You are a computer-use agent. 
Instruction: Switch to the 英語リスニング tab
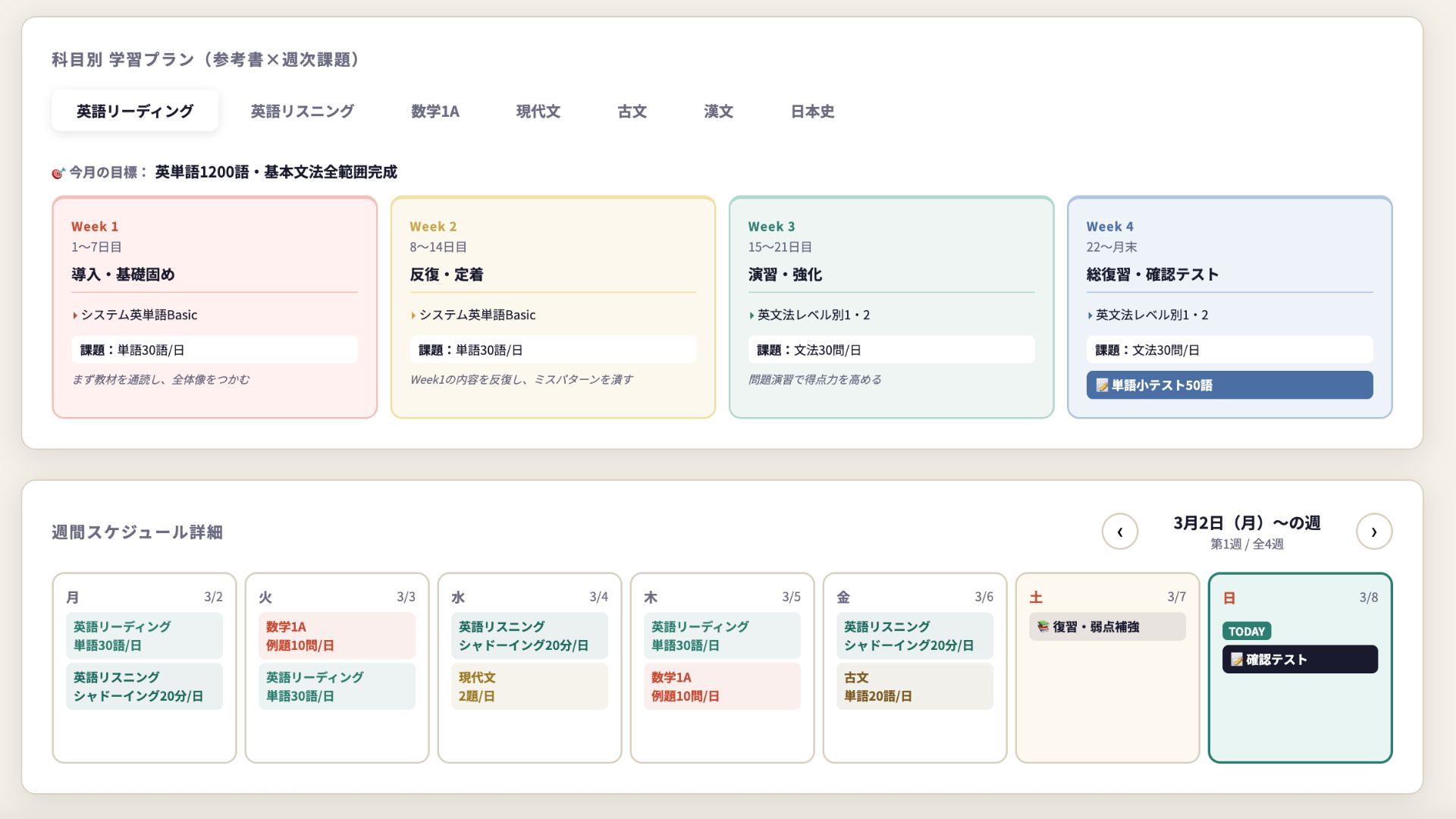coord(302,111)
